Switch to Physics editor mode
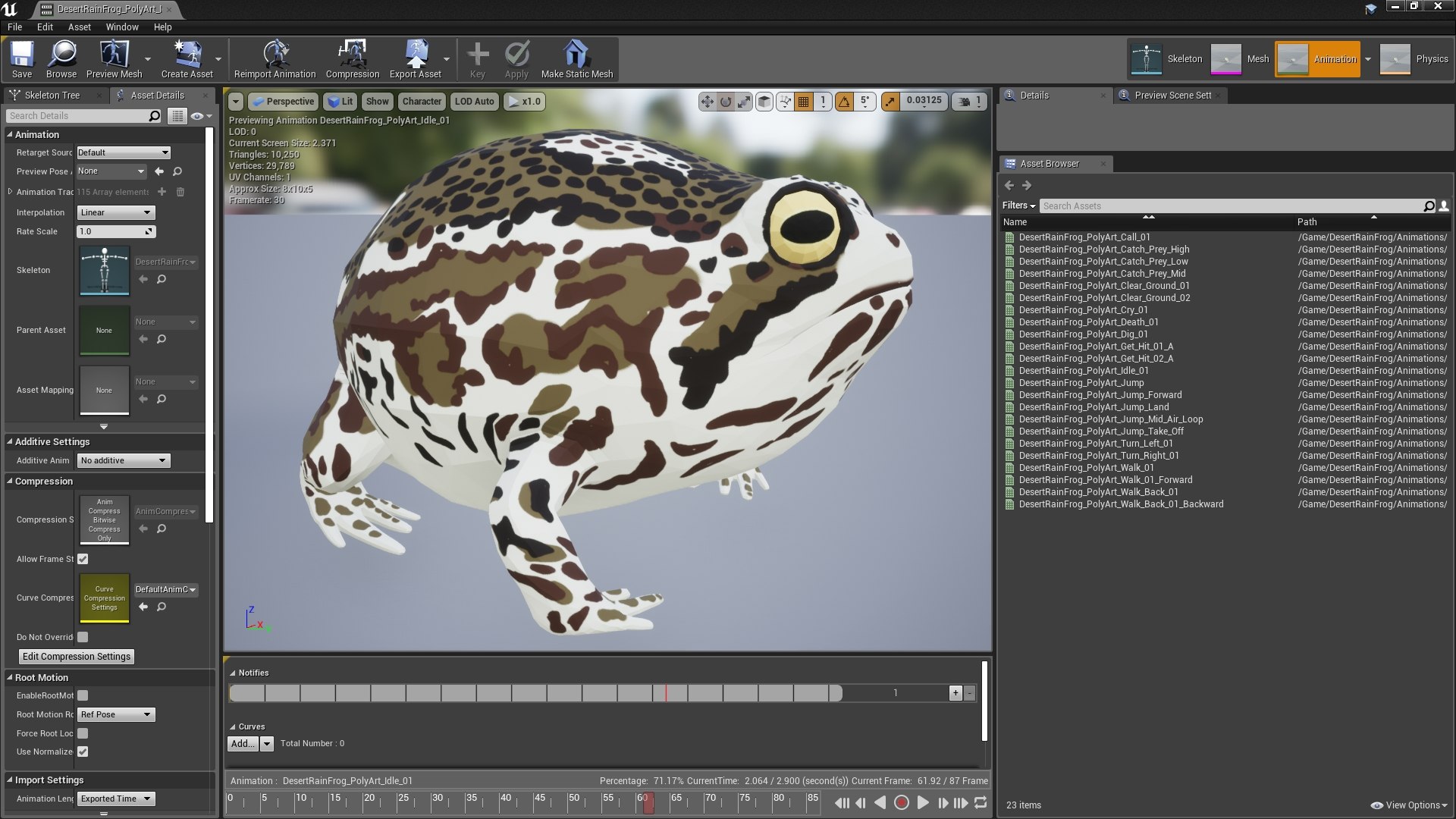This screenshot has width=1456, height=819. (1414, 59)
